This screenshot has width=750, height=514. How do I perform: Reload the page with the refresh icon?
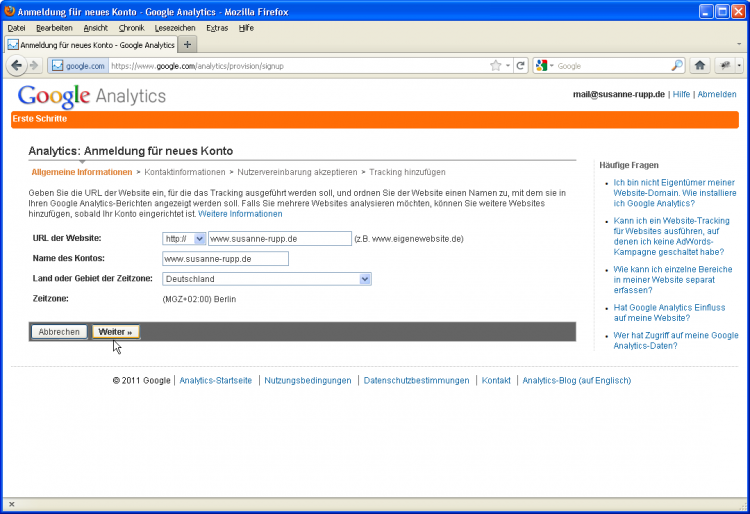click(520, 66)
